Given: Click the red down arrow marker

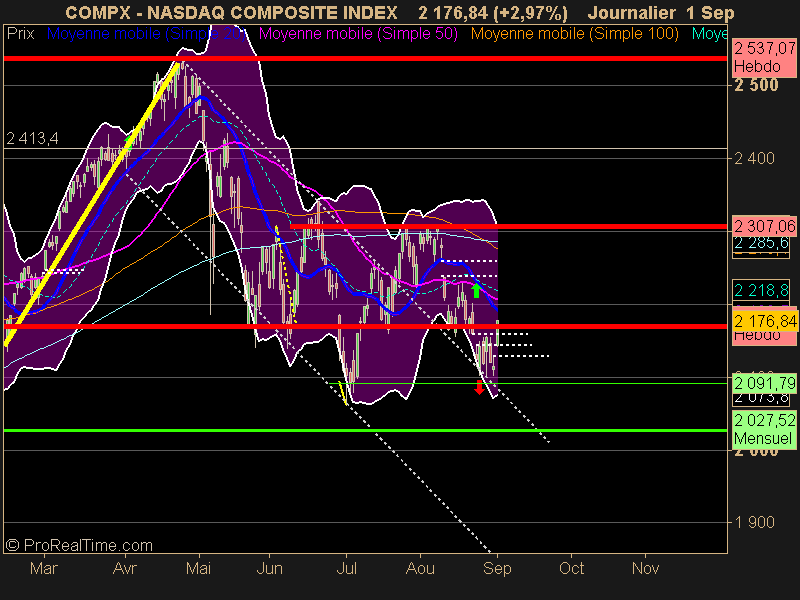Looking at the screenshot, I should click(x=479, y=387).
